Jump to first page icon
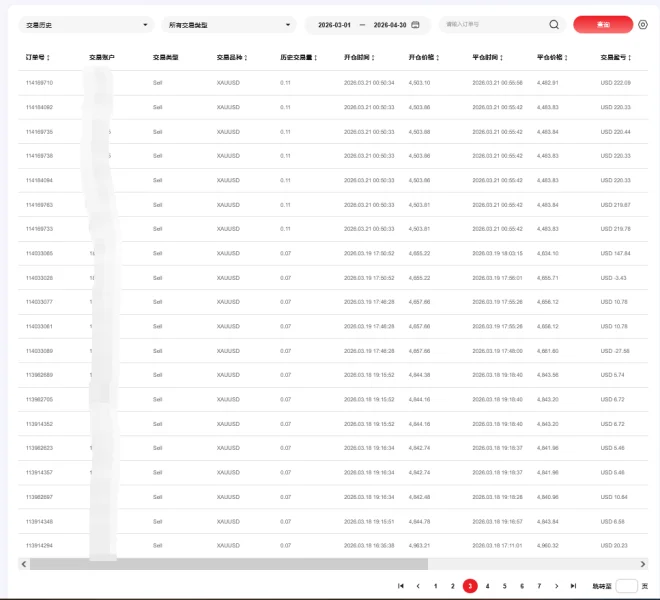The image size is (660, 600). click(401, 586)
